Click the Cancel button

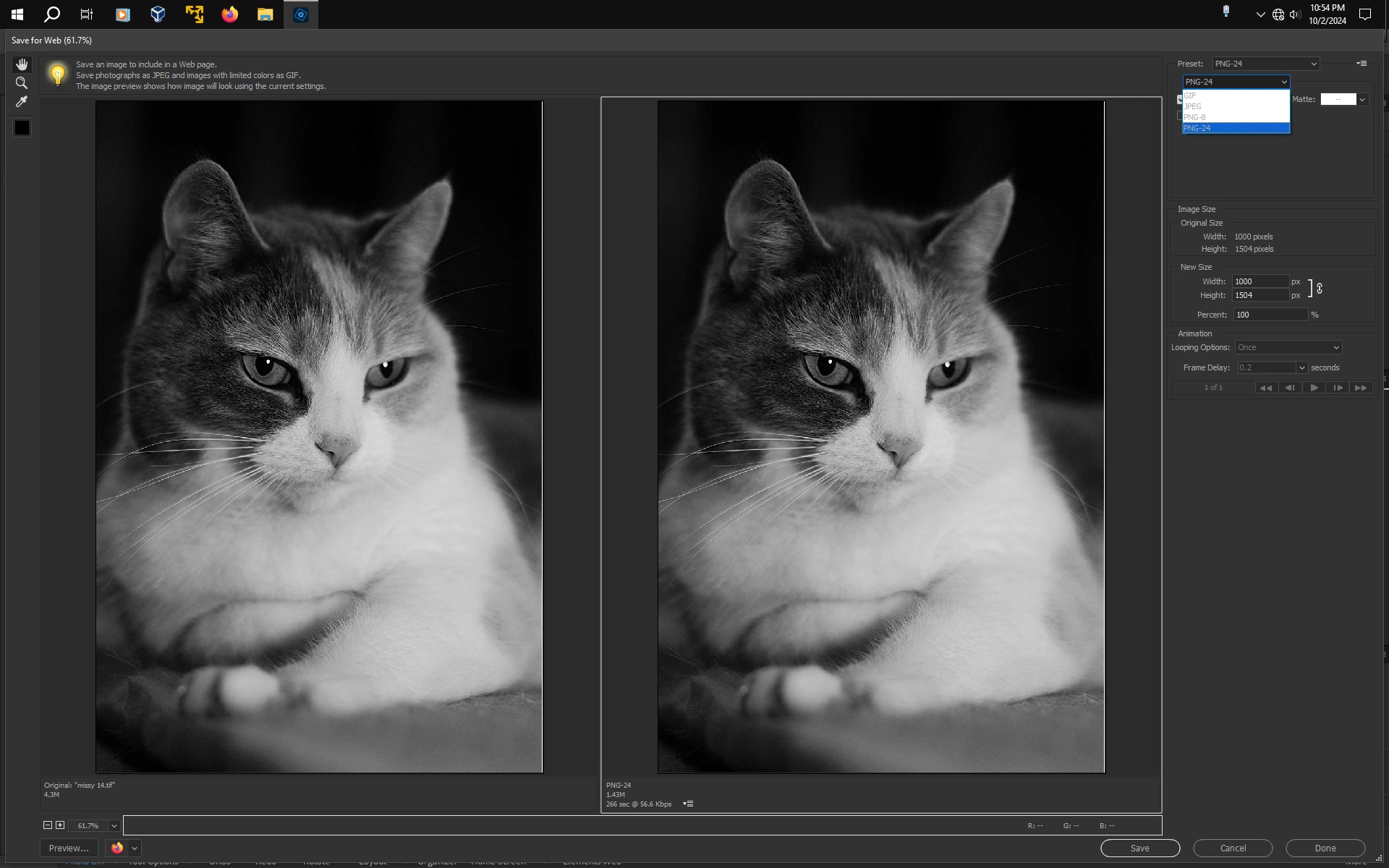click(x=1232, y=848)
